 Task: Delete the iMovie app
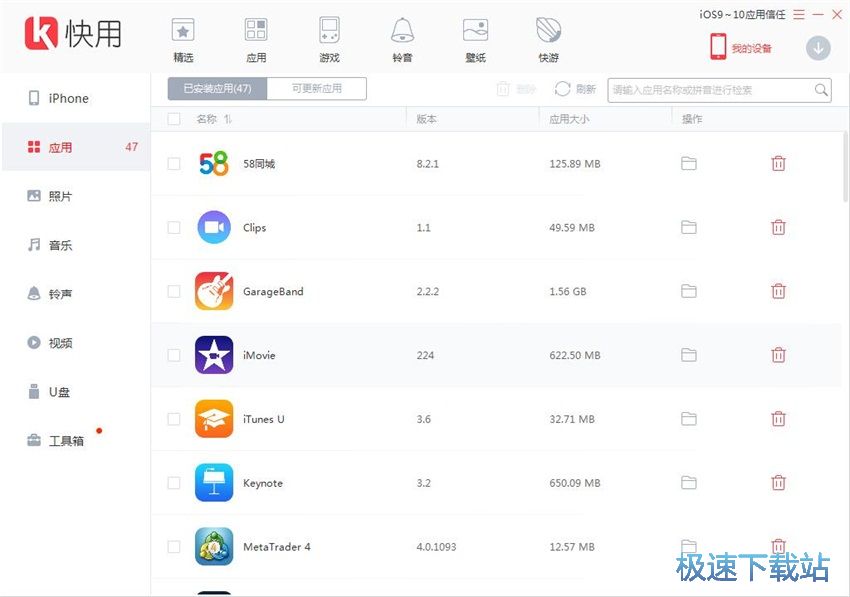click(778, 355)
